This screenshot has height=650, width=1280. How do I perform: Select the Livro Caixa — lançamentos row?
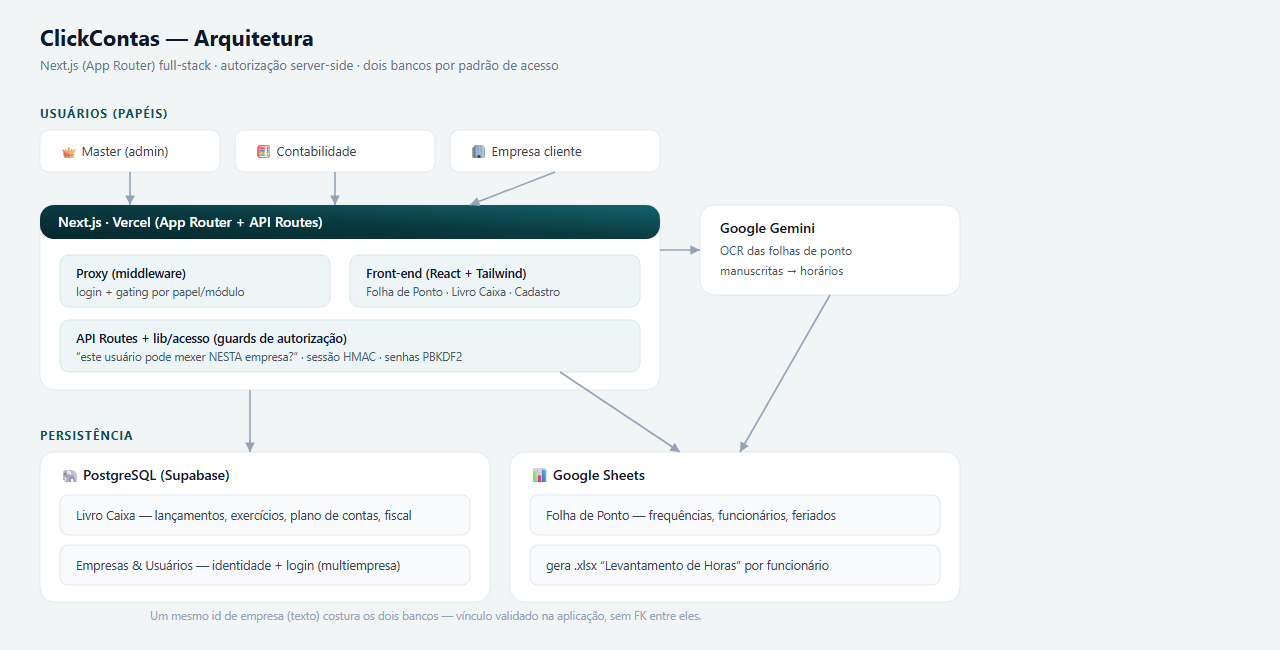265,515
